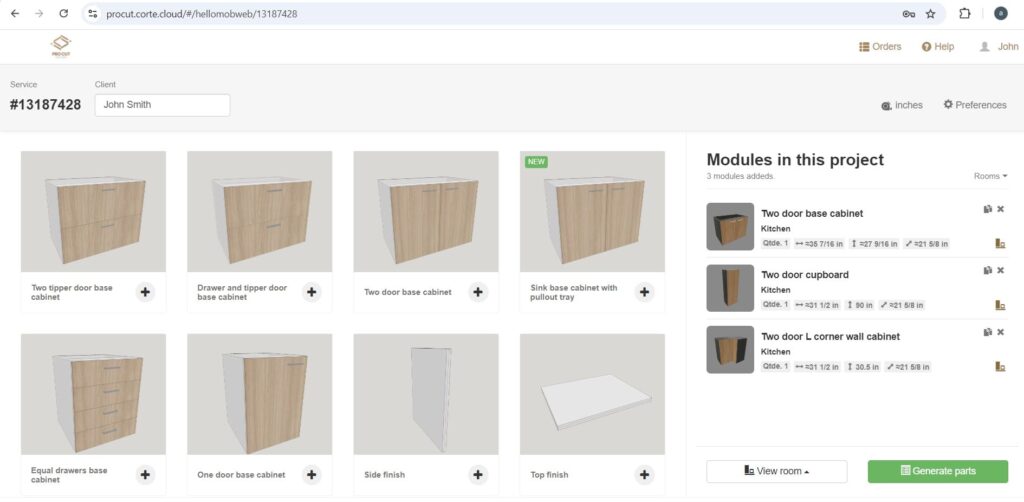Open the Help menu item

click(x=938, y=47)
